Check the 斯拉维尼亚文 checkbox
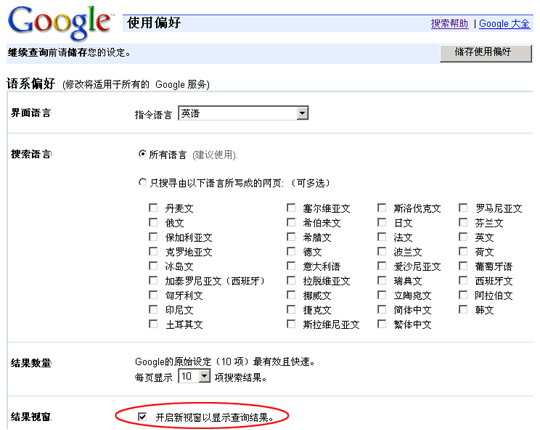 click(291, 324)
